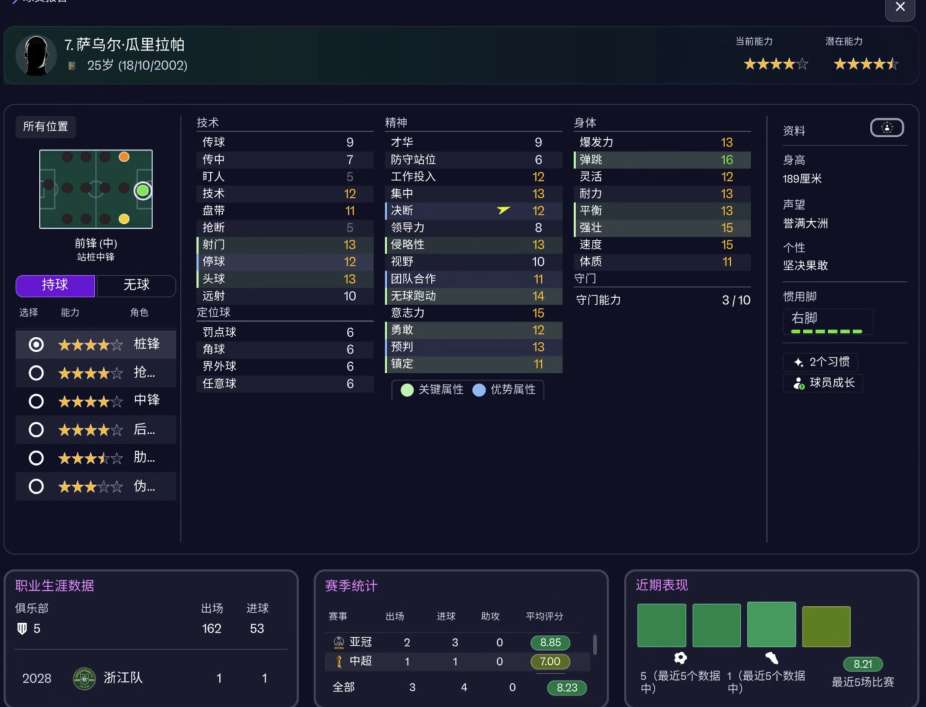The width and height of the screenshot is (926, 707).
Task: Click the 浙江队 club badge
Action: 85,678
